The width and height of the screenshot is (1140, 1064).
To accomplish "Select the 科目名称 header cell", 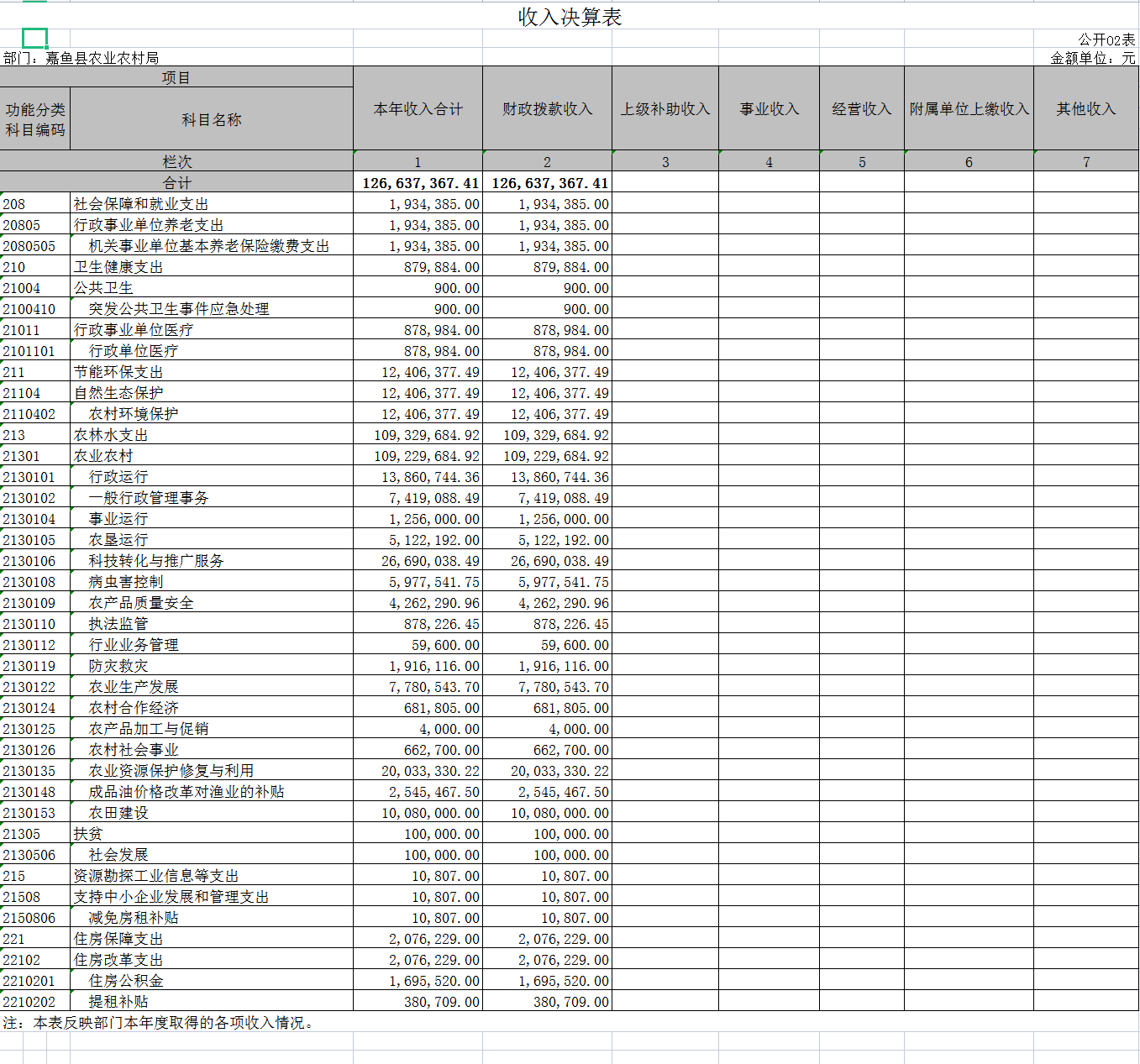I will click(x=211, y=119).
